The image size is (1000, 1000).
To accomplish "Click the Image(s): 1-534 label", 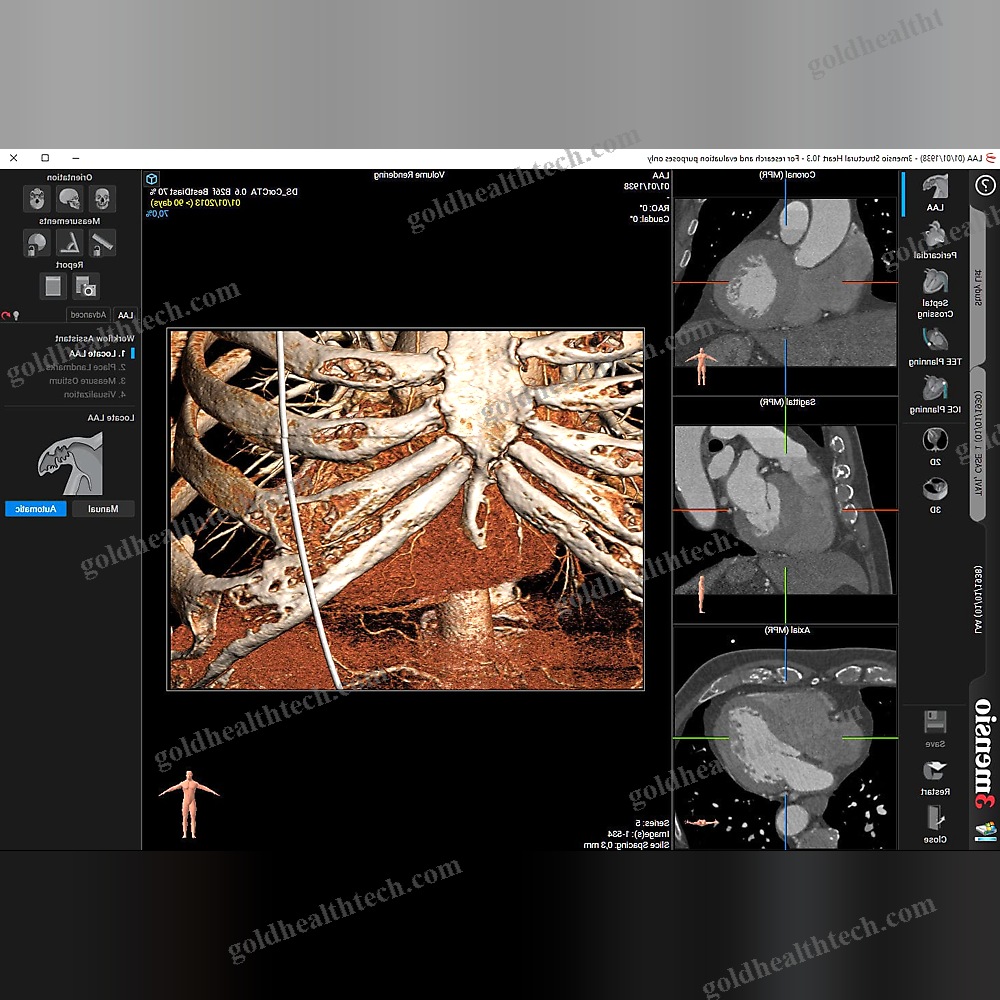I will [x=638, y=834].
